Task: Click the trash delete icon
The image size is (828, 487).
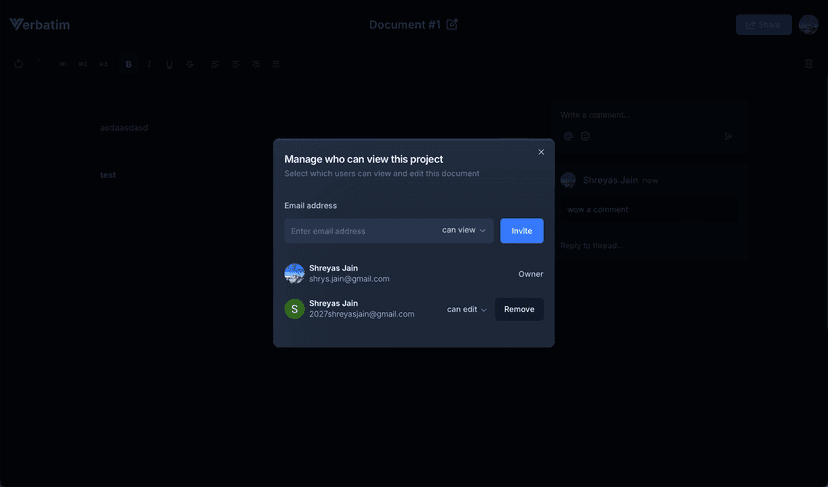Action: [808, 64]
